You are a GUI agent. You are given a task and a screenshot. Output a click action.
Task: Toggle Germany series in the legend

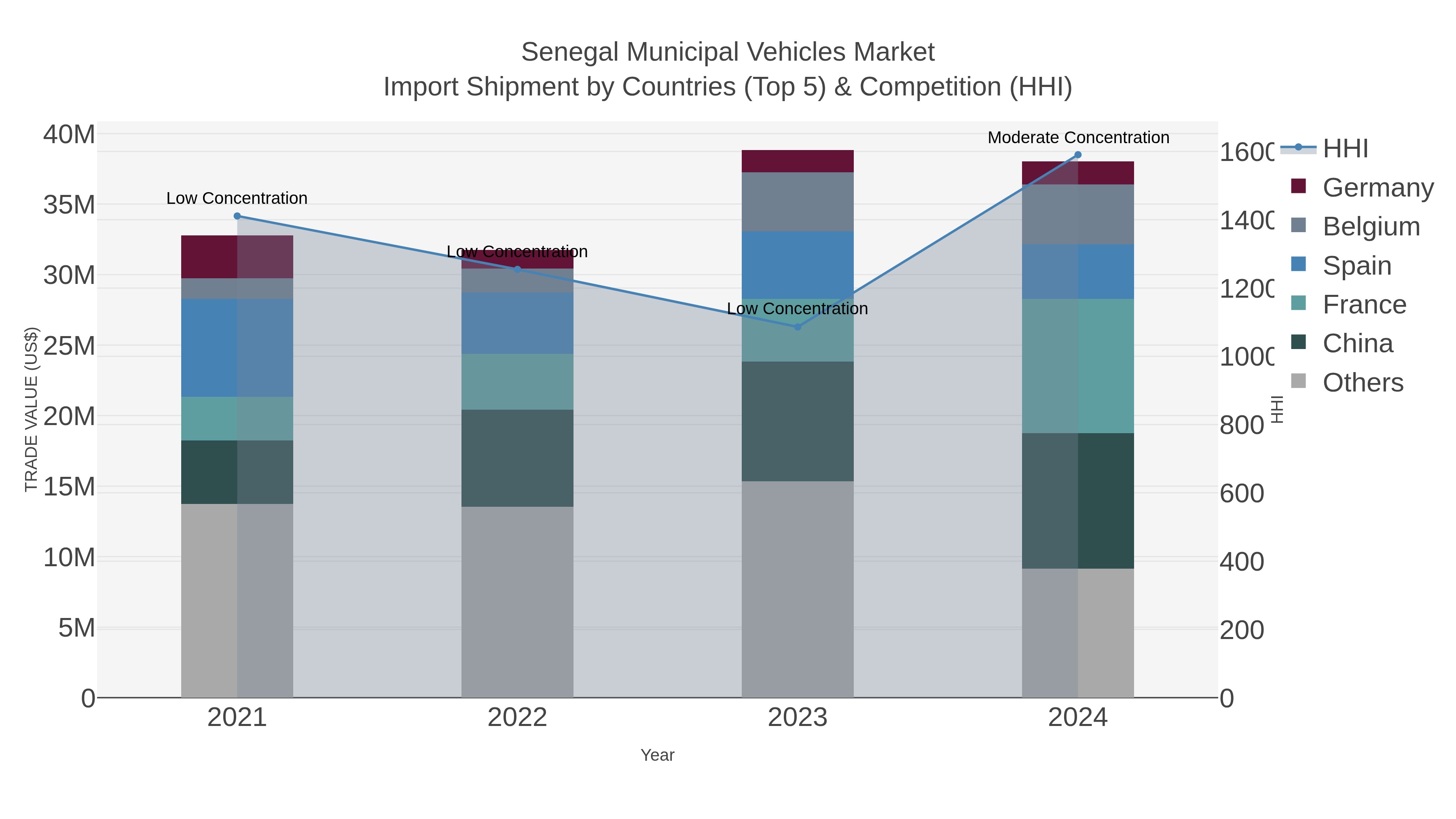coord(1363,187)
